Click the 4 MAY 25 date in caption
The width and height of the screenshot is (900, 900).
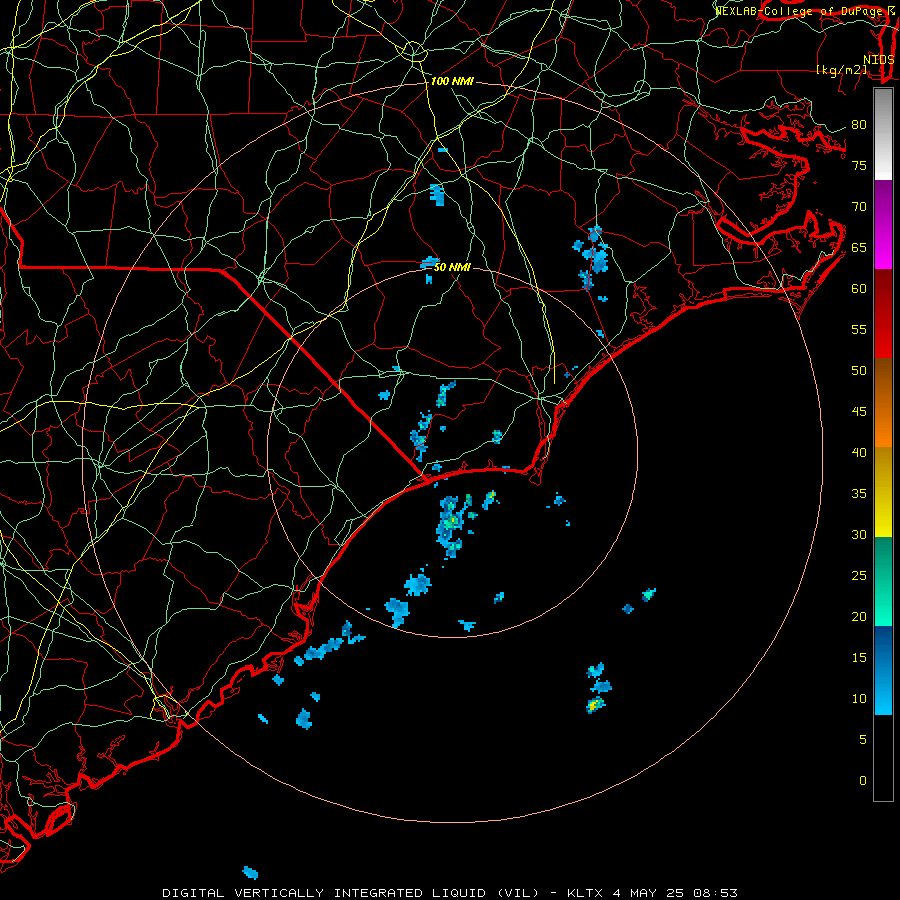click(x=648, y=893)
